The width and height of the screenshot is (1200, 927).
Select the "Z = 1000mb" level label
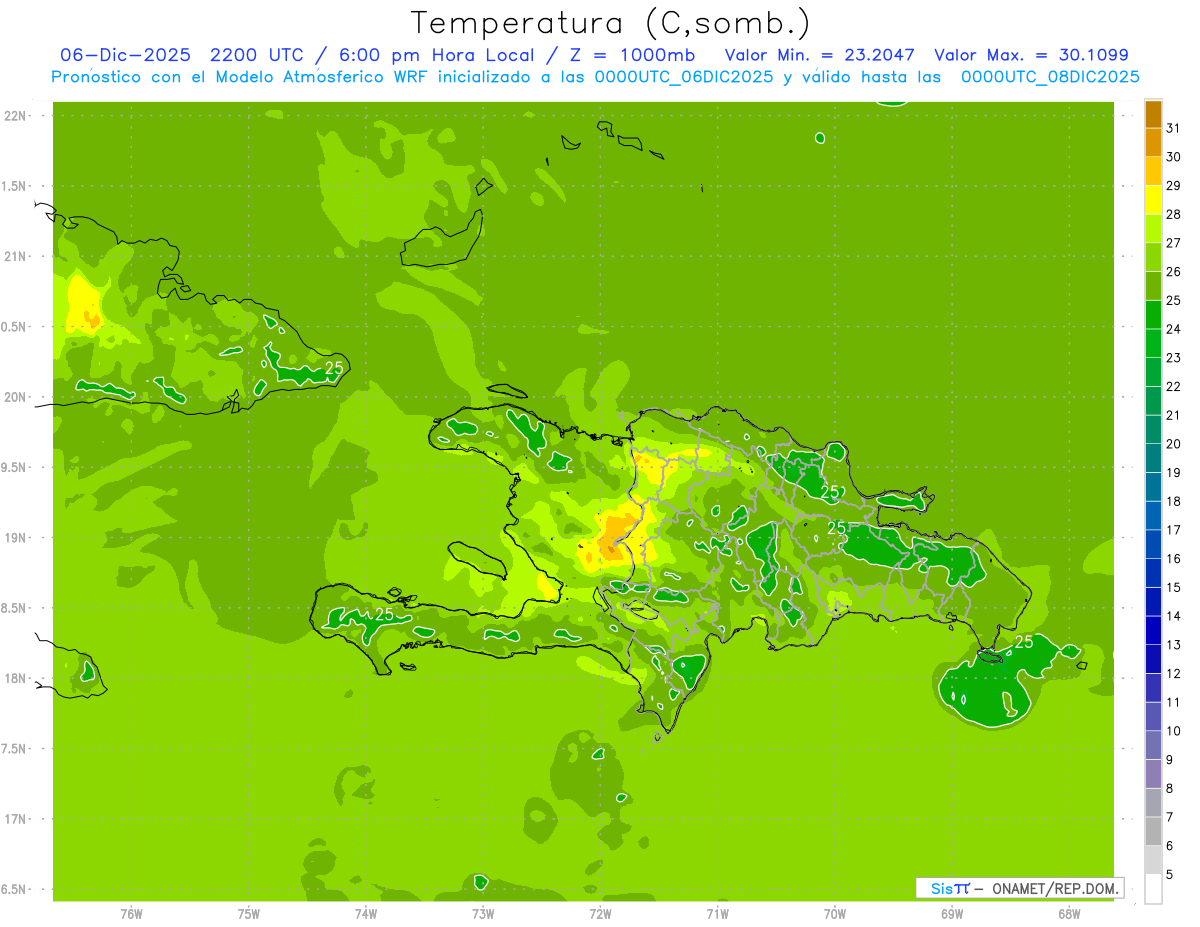pyautogui.click(x=635, y=55)
